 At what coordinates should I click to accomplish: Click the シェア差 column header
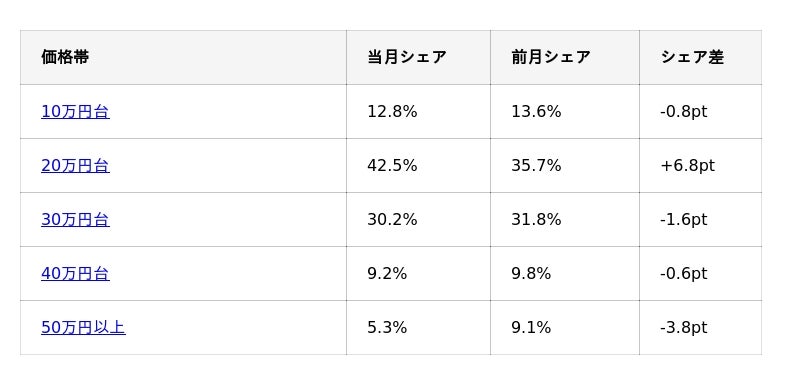point(701,58)
